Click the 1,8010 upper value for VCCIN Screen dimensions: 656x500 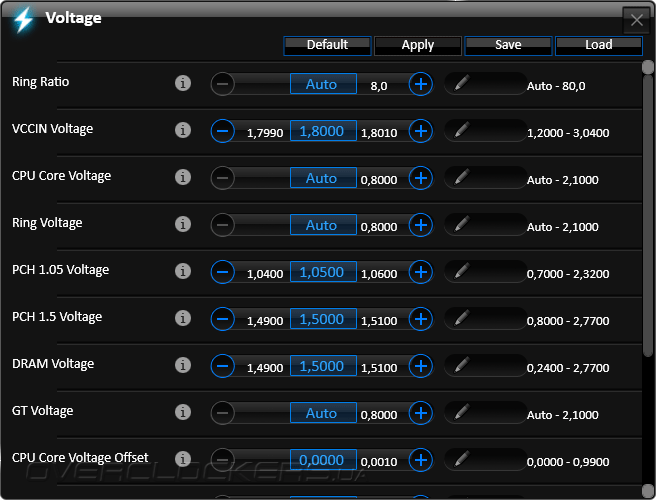click(379, 133)
